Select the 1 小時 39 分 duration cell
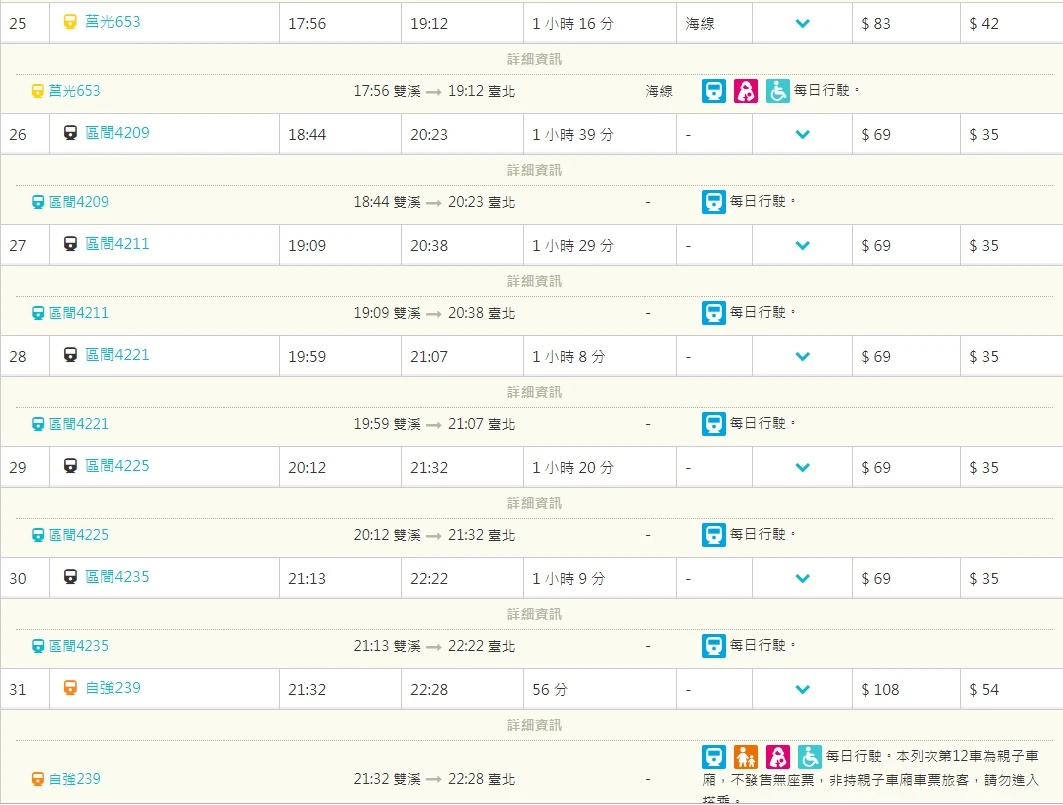The image size is (1063, 805). coord(600,134)
